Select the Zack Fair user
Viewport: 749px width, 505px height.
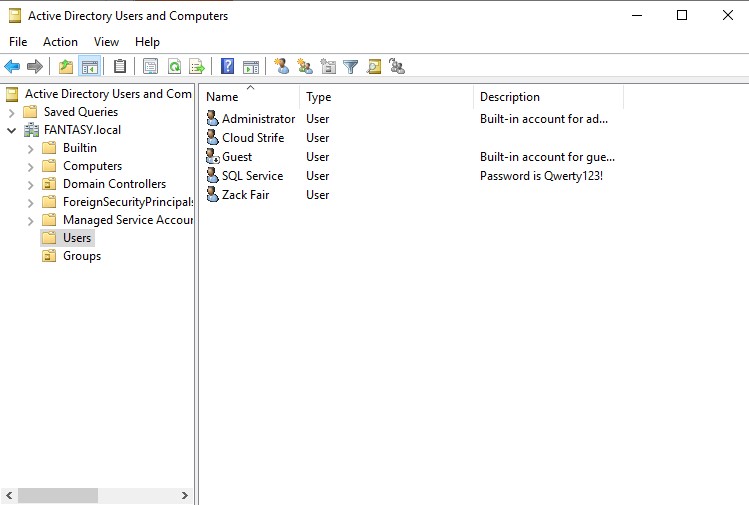pyautogui.click(x=246, y=195)
